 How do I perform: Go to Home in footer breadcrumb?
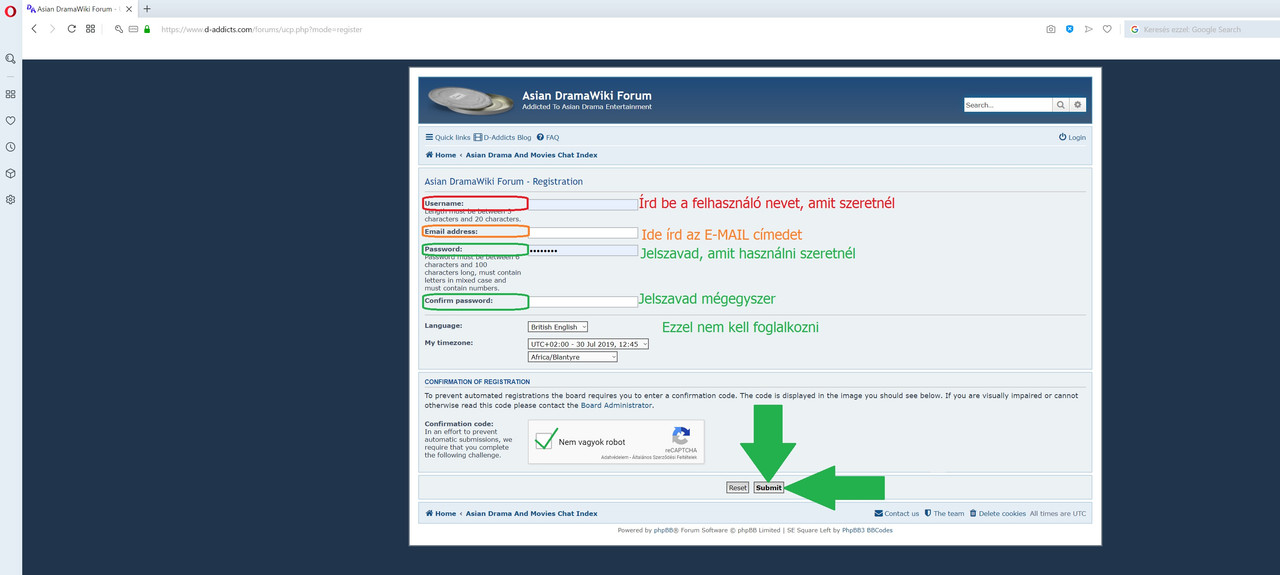441,514
